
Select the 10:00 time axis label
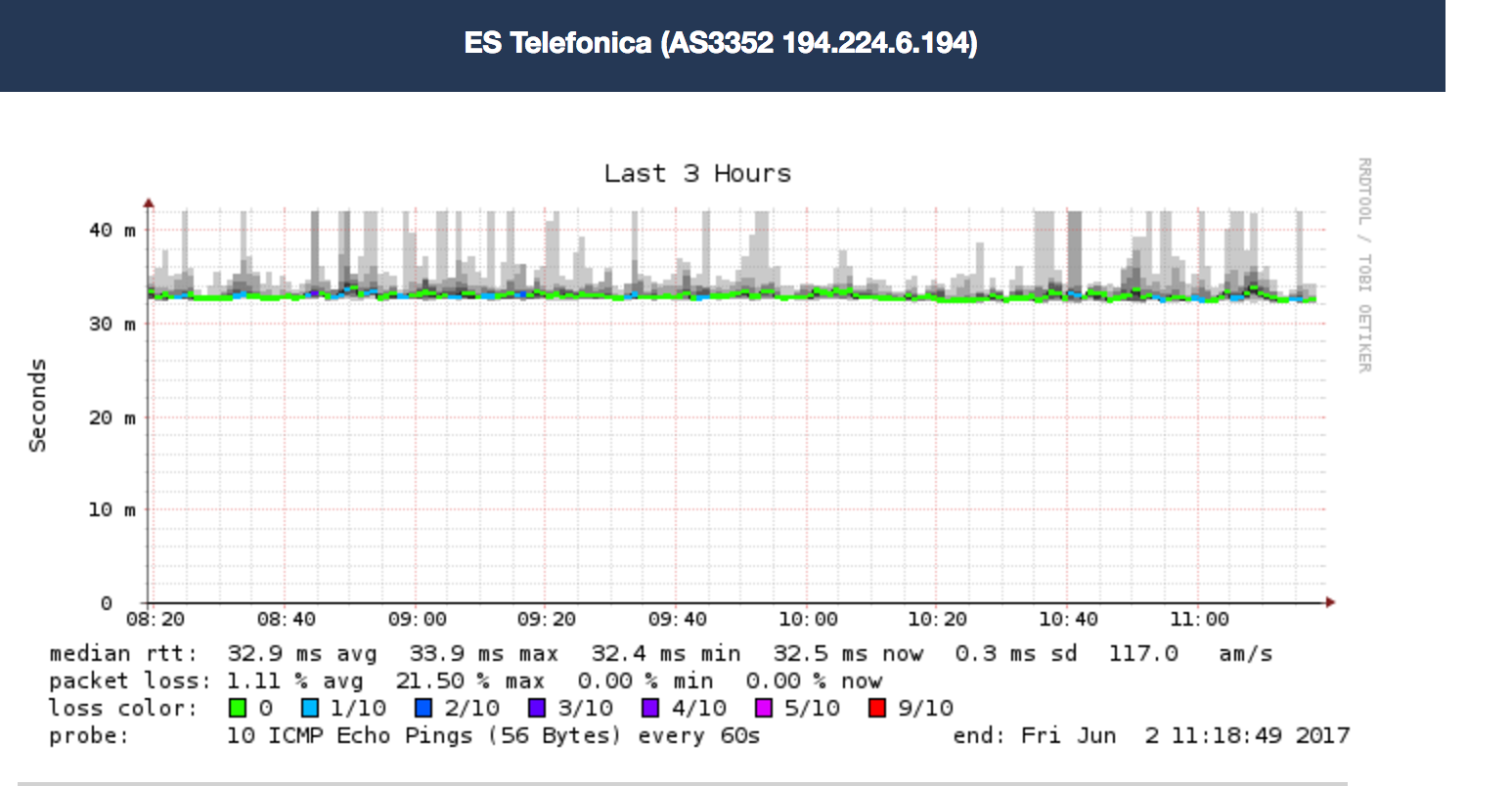(808, 620)
